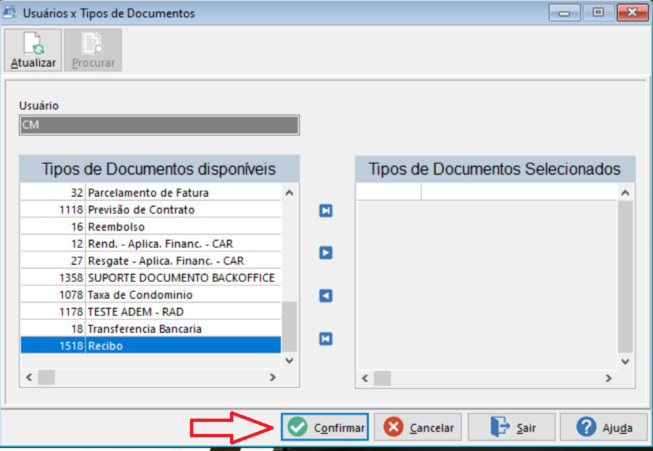Maximize the Usuários x Tipos de Documentos window

tap(598, 13)
